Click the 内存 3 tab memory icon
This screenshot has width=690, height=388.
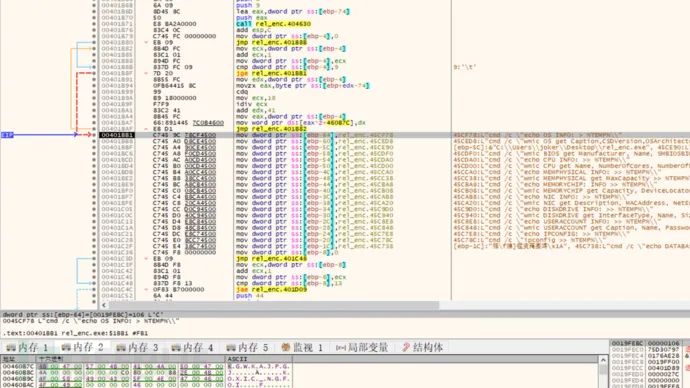coord(121,348)
